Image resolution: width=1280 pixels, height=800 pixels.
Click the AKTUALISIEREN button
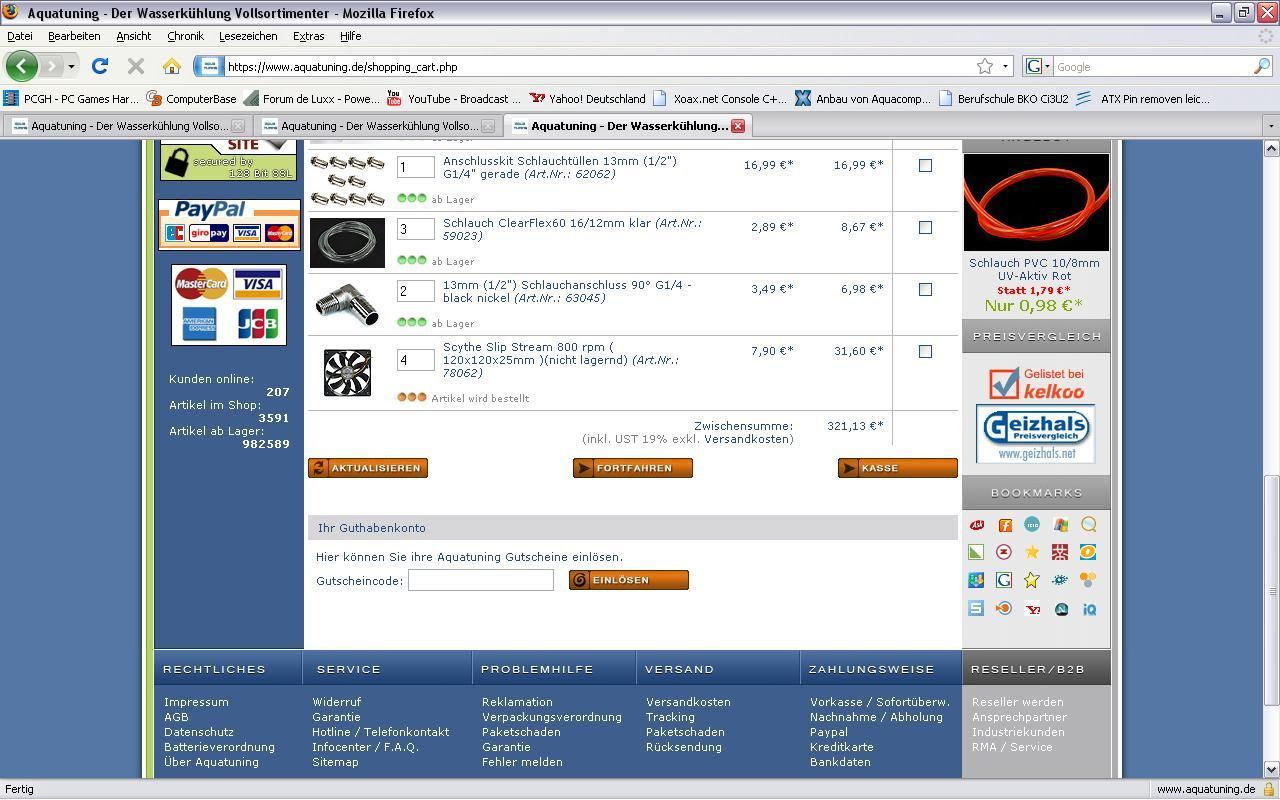pyautogui.click(x=368, y=468)
